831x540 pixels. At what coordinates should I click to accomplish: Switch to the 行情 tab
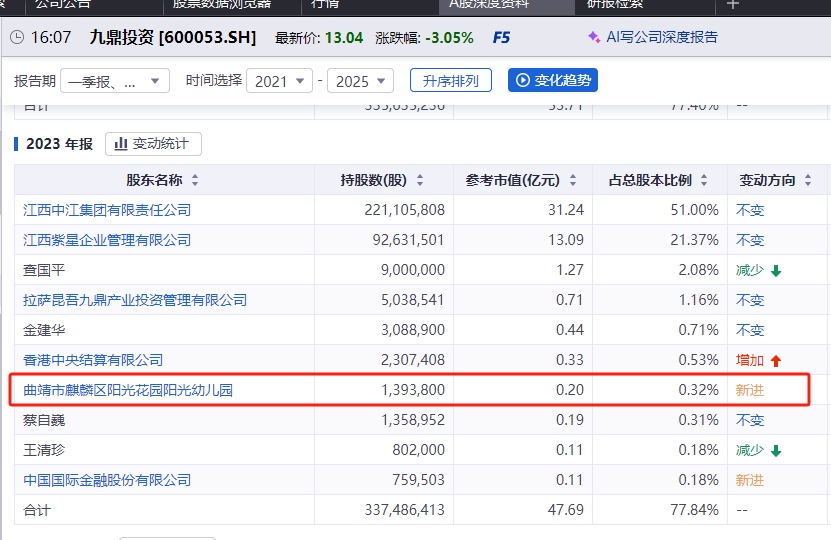click(x=324, y=4)
